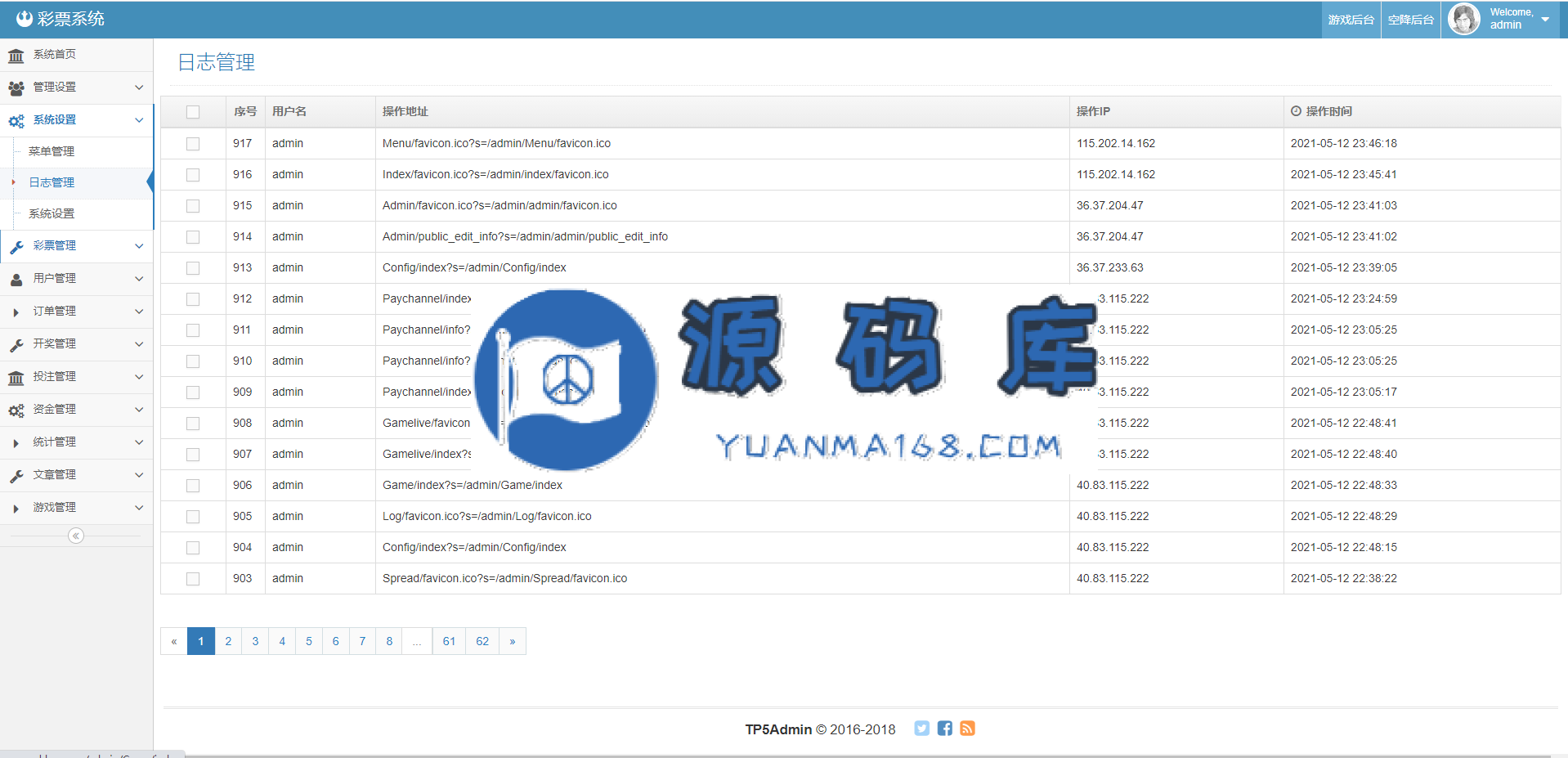
Task: Collapse the 系统设置 chevron
Action: coord(139,120)
